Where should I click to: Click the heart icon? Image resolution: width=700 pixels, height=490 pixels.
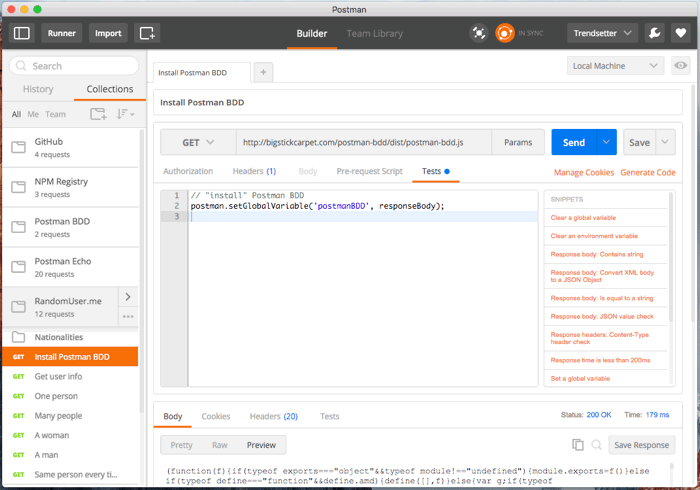[680, 33]
